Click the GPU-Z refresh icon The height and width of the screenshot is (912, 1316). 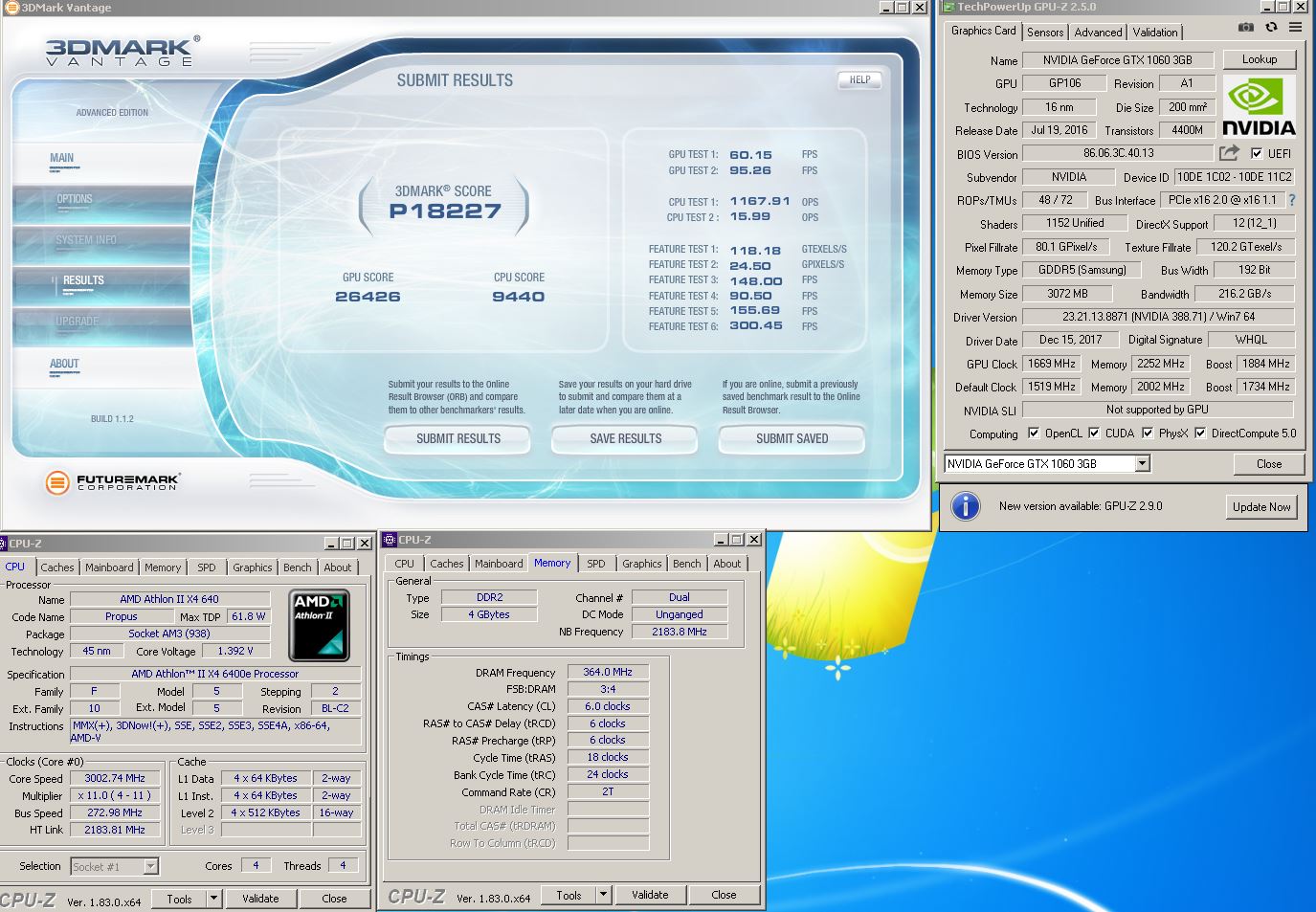1271,28
